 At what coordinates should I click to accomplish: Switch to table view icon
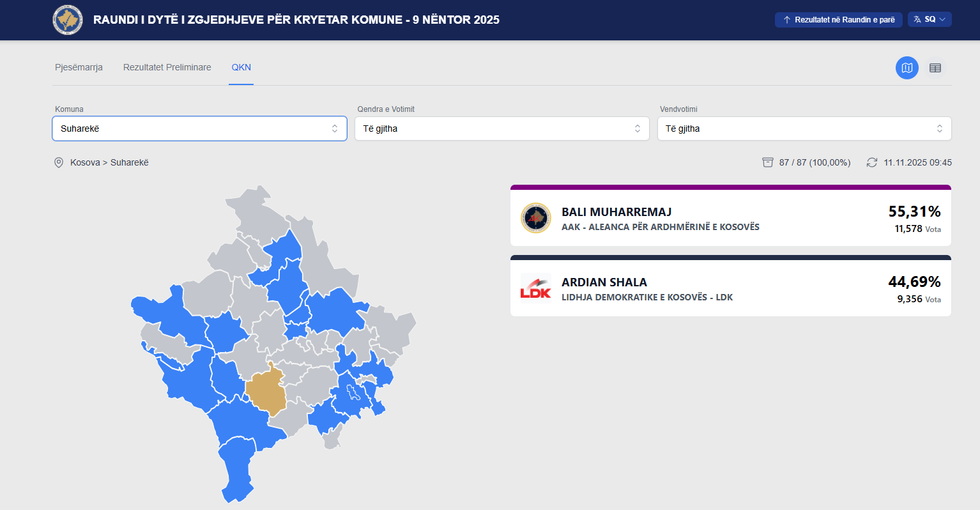tap(935, 68)
